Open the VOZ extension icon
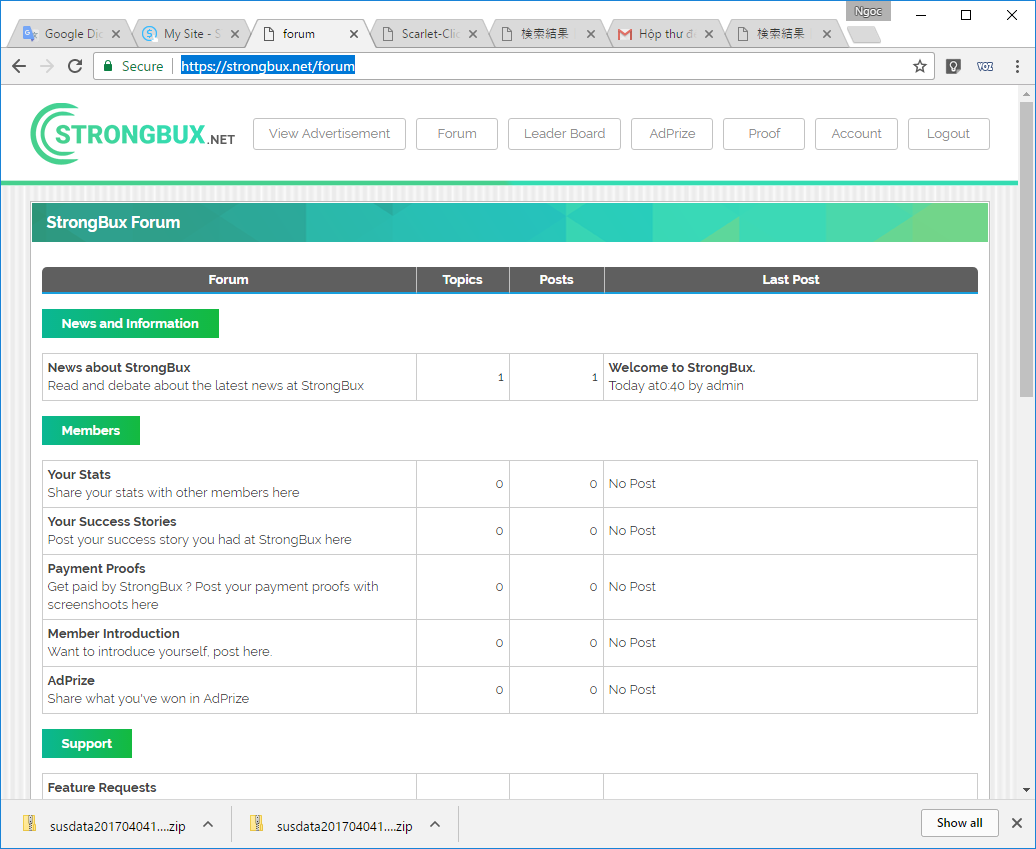The height and width of the screenshot is (849, 1036). click(985, 66)
